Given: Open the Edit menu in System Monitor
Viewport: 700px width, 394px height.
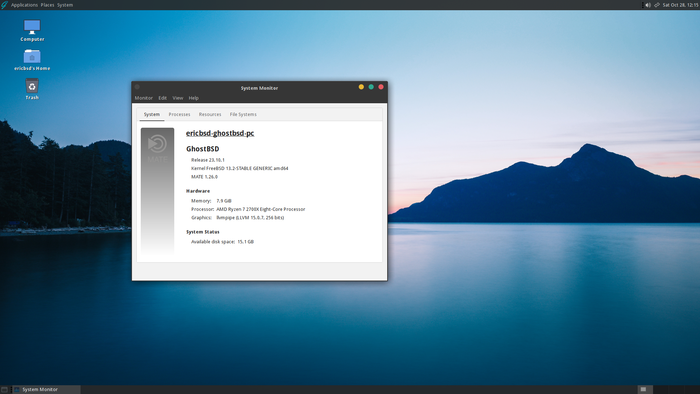Looking at the screenshot, I should [162, 98].
